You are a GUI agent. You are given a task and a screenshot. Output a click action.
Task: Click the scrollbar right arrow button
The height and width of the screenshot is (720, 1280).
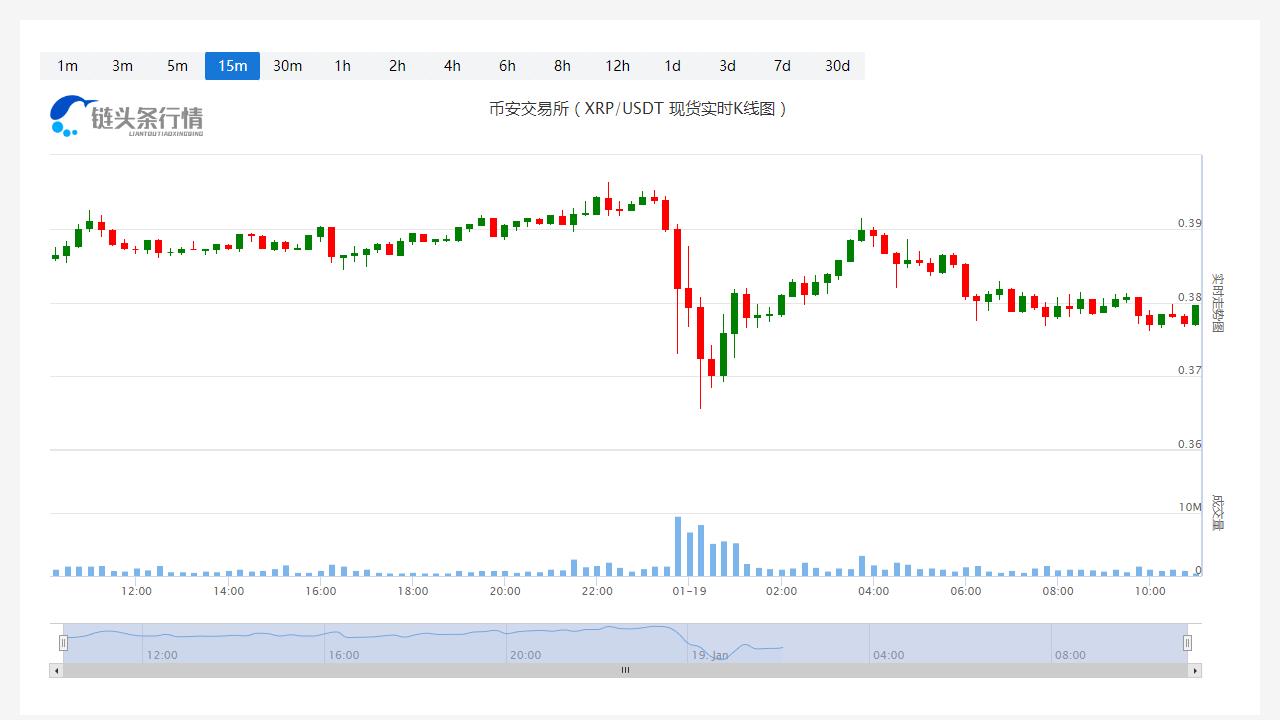1195,670
